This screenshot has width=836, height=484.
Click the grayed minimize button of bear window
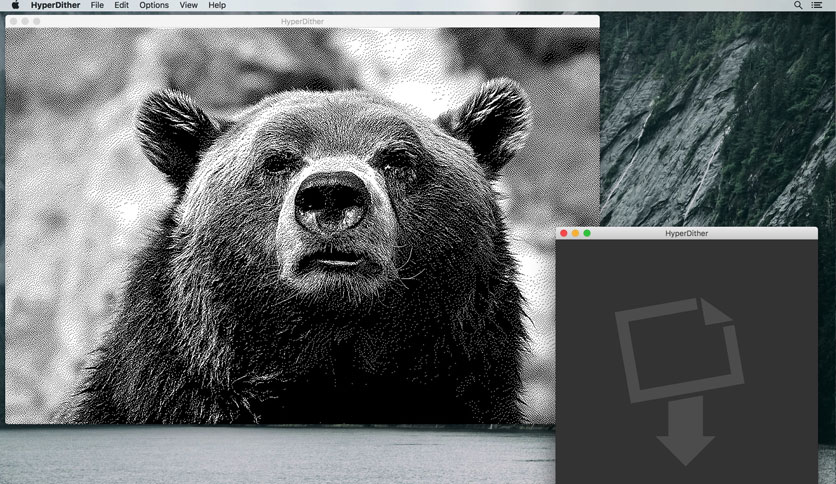coord(25,21)
